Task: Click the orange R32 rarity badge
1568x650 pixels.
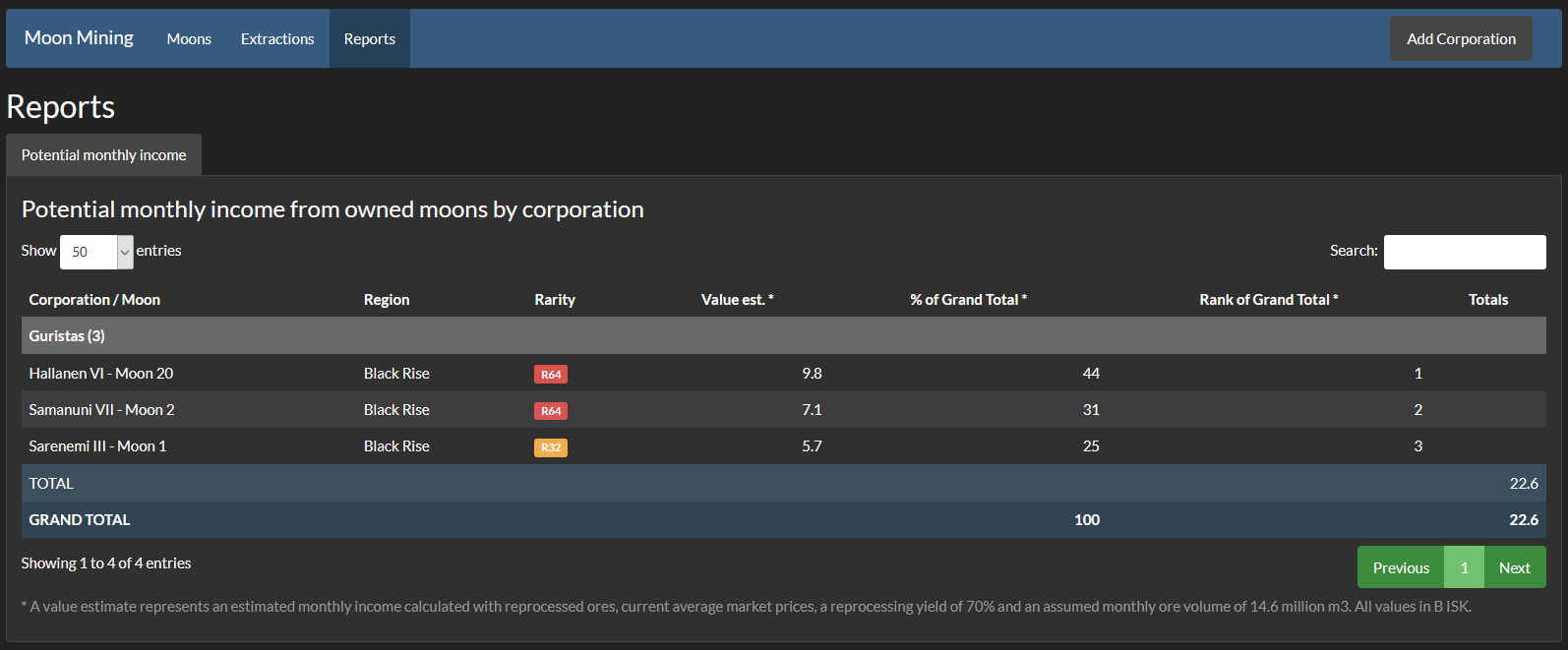Action: pyautogui.click(x=550, y=447)
